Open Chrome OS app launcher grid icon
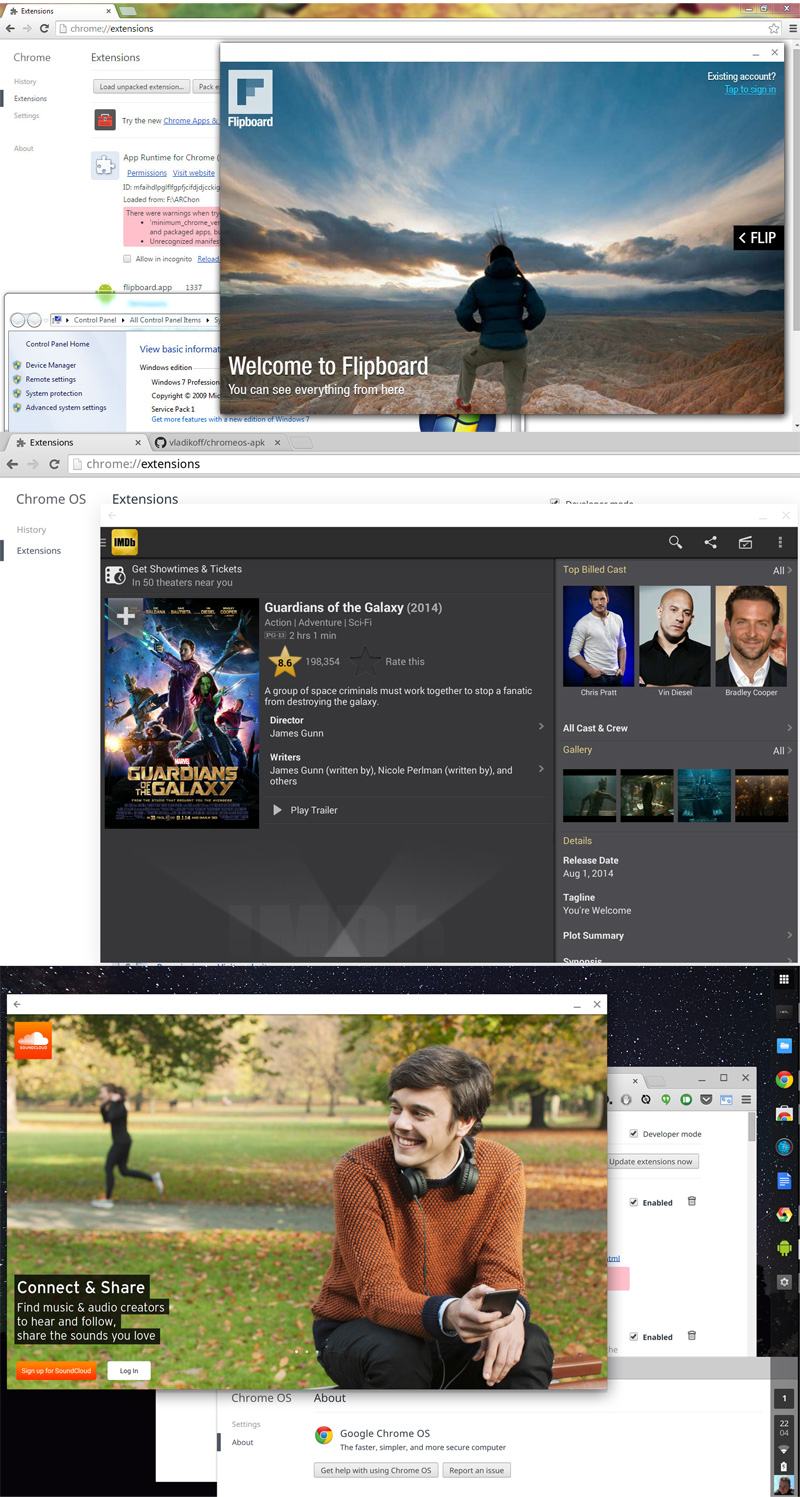Screen dimensions: 800x1497 [784, 979]
